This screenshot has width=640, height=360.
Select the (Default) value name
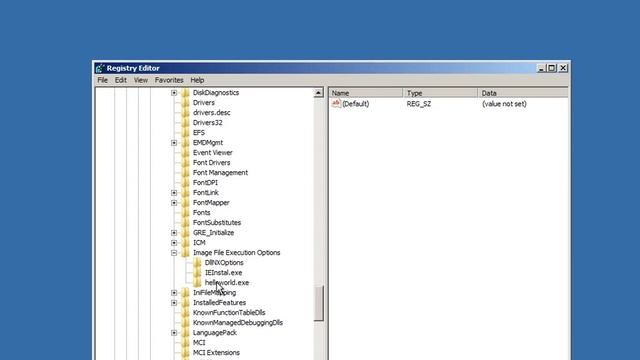356,104
